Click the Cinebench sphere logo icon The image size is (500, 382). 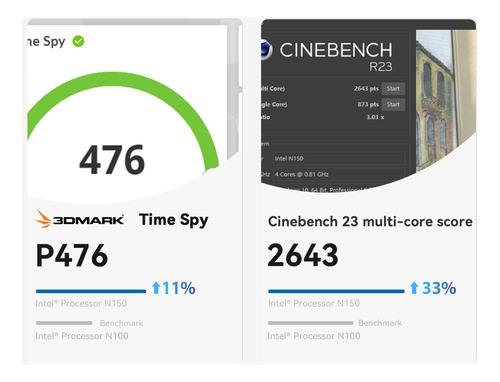[x=267, y=50]
